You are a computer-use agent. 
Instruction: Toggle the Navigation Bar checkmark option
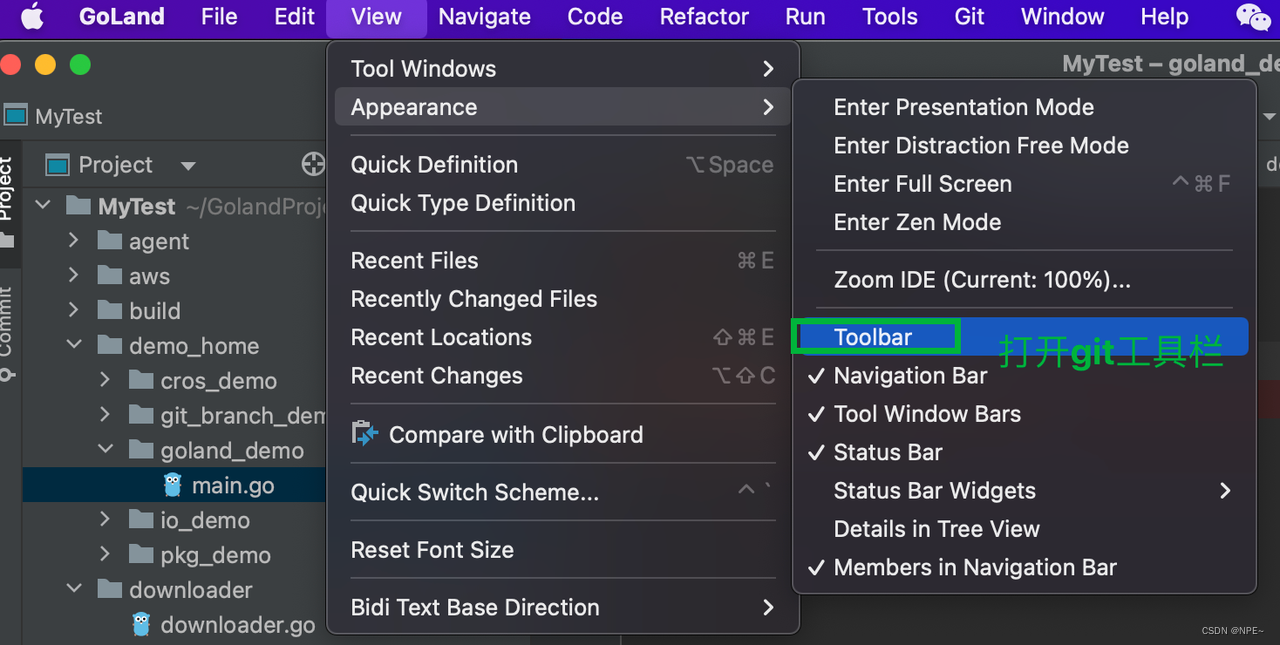[910, 376]
